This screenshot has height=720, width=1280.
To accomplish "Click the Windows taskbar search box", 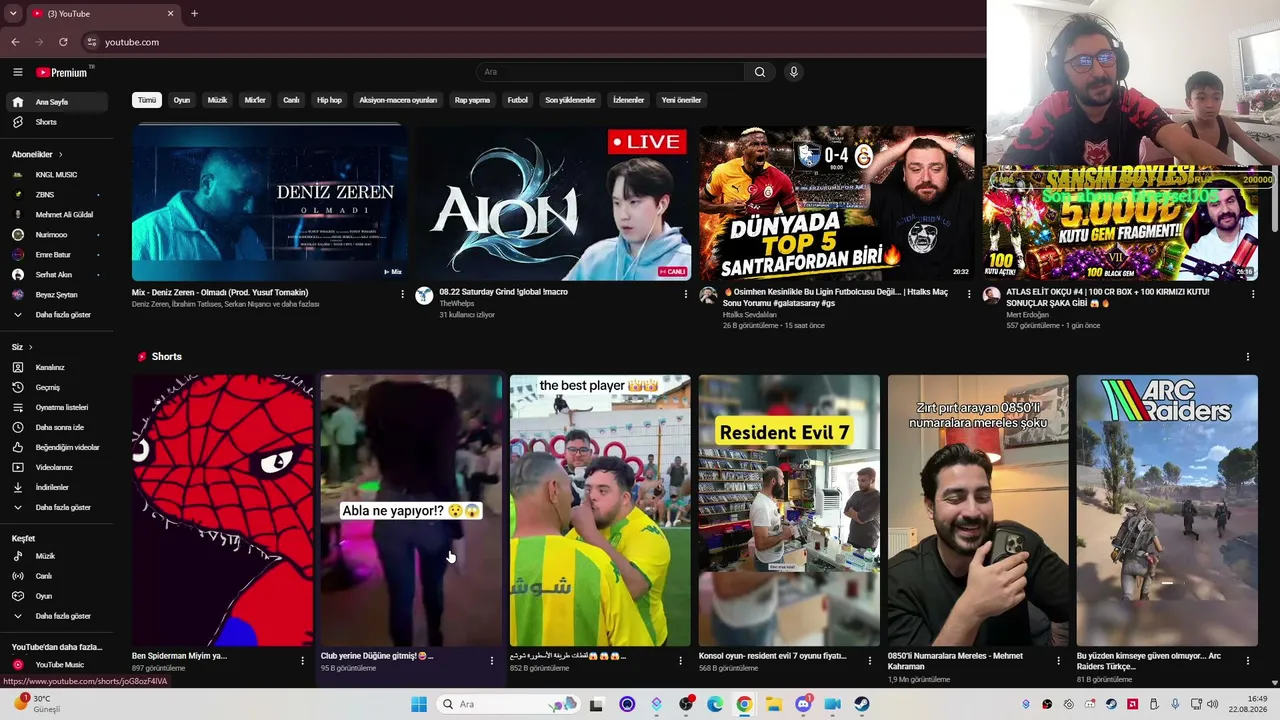I will [507, 704].
